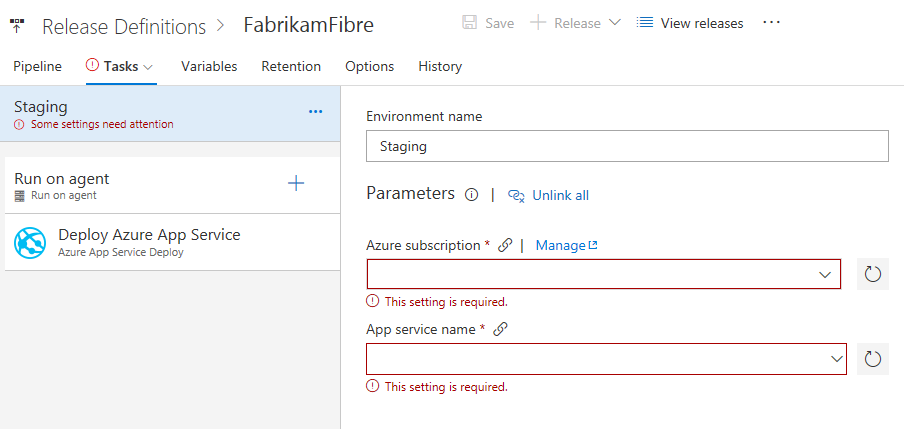Click the 'Some settings need attention' warning
904x429 pixels.
(93, 124)
